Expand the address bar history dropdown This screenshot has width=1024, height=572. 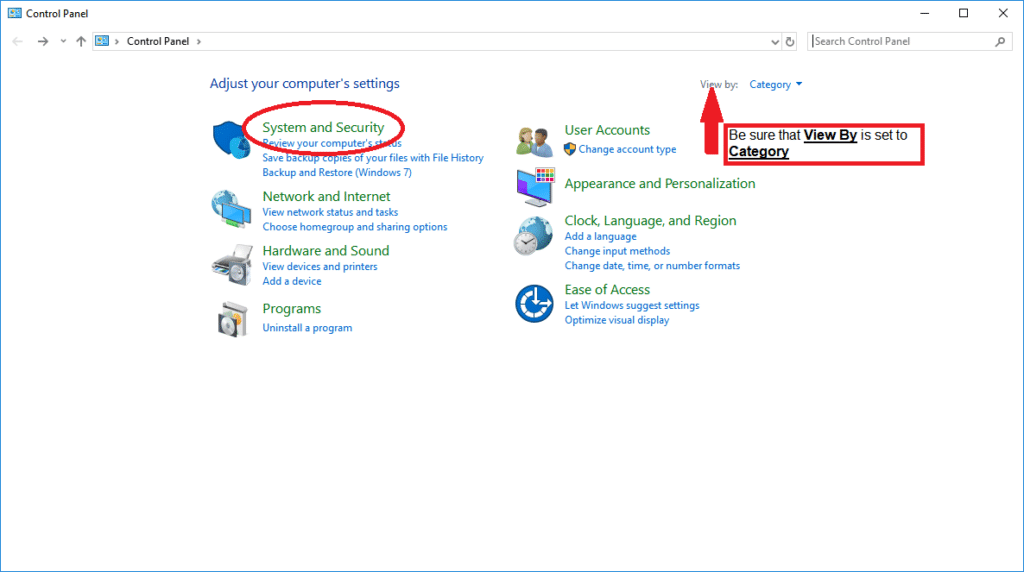point(775,42)
